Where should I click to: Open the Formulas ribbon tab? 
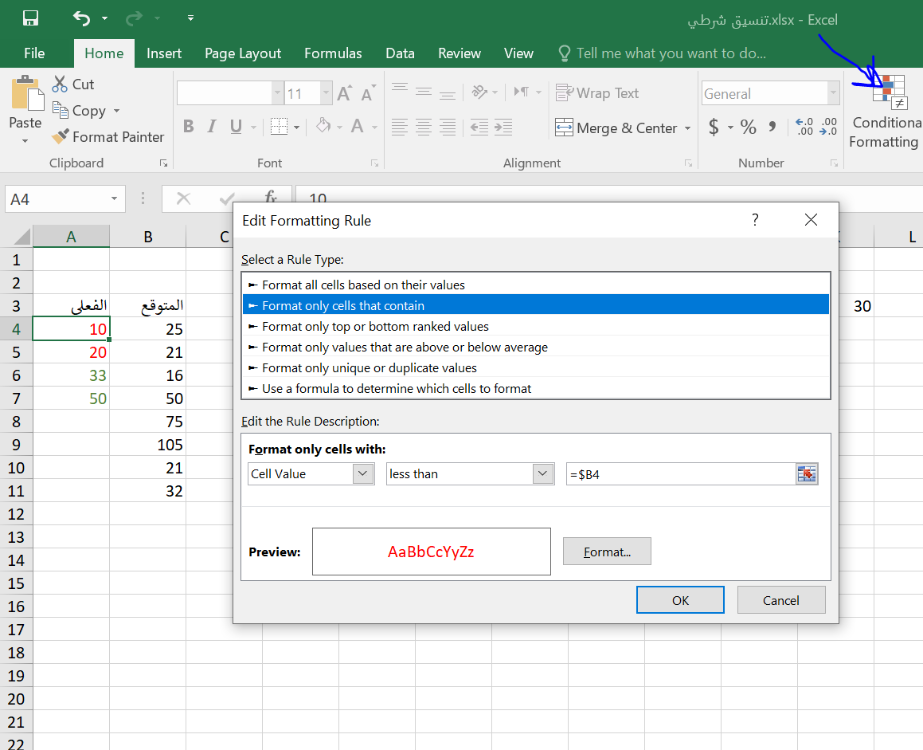coord(333,53)
